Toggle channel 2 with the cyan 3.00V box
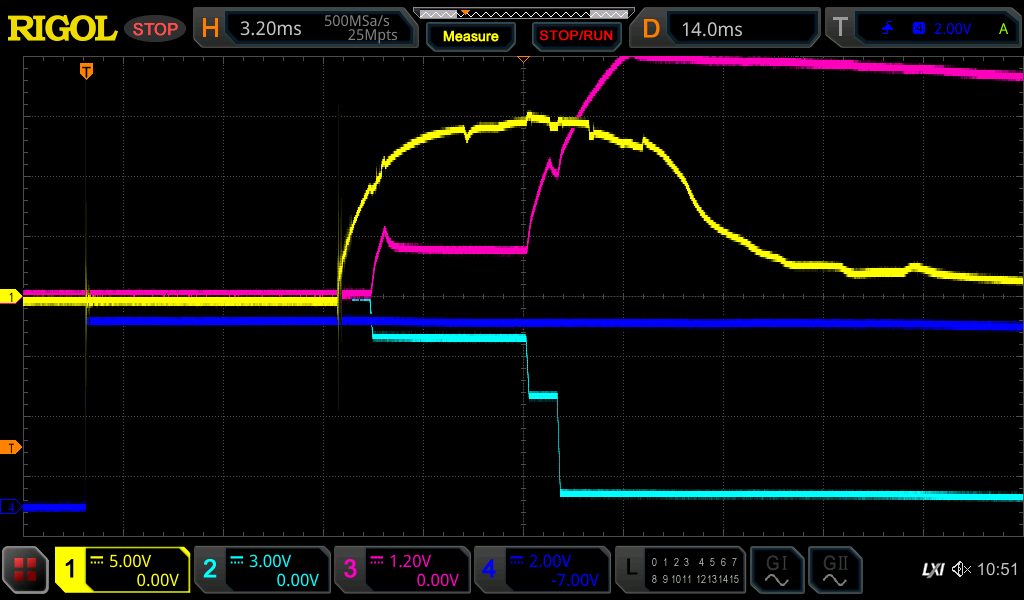Screen dimensions: 1024x600 (261, 570)
